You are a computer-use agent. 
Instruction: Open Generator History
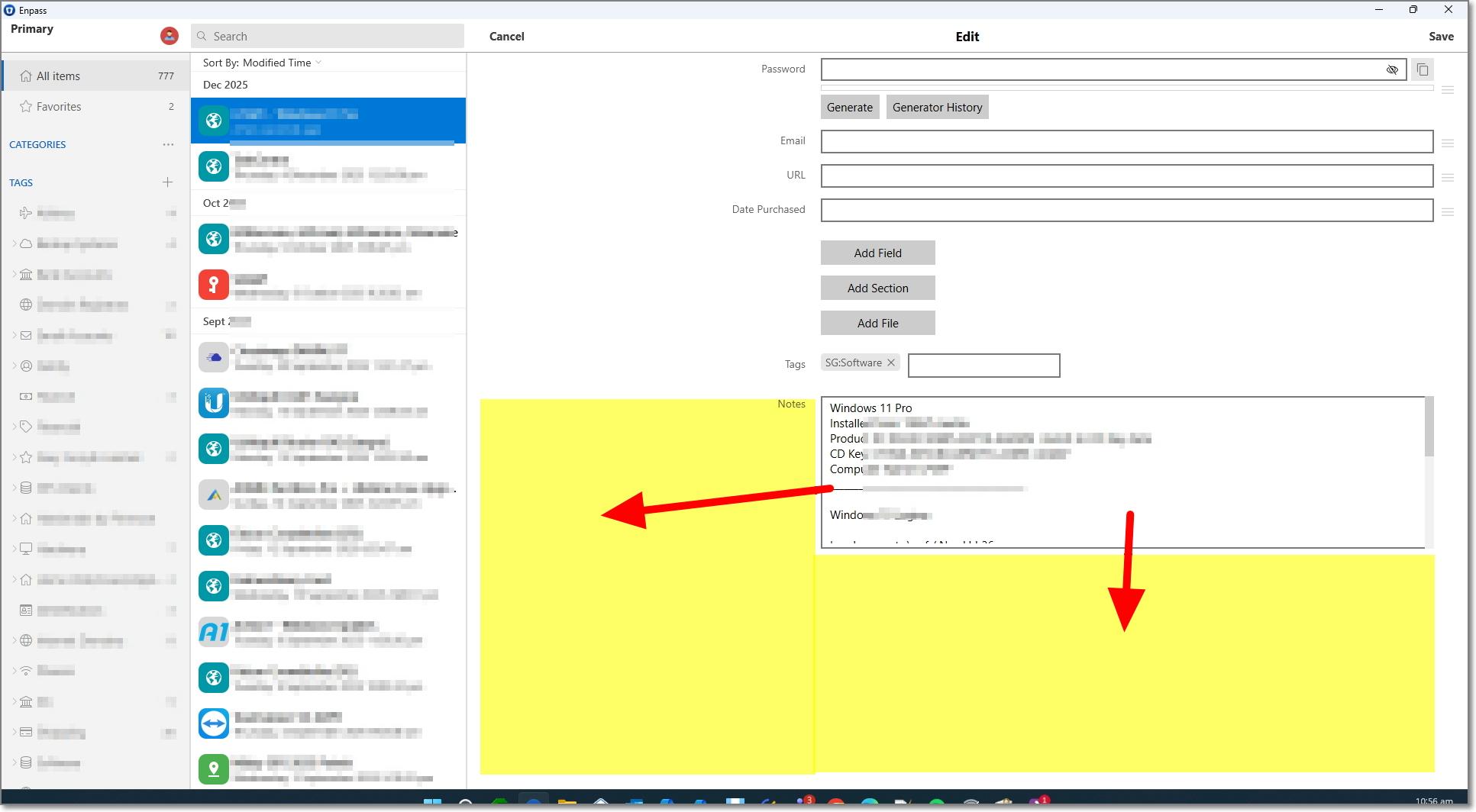point(937,108)
